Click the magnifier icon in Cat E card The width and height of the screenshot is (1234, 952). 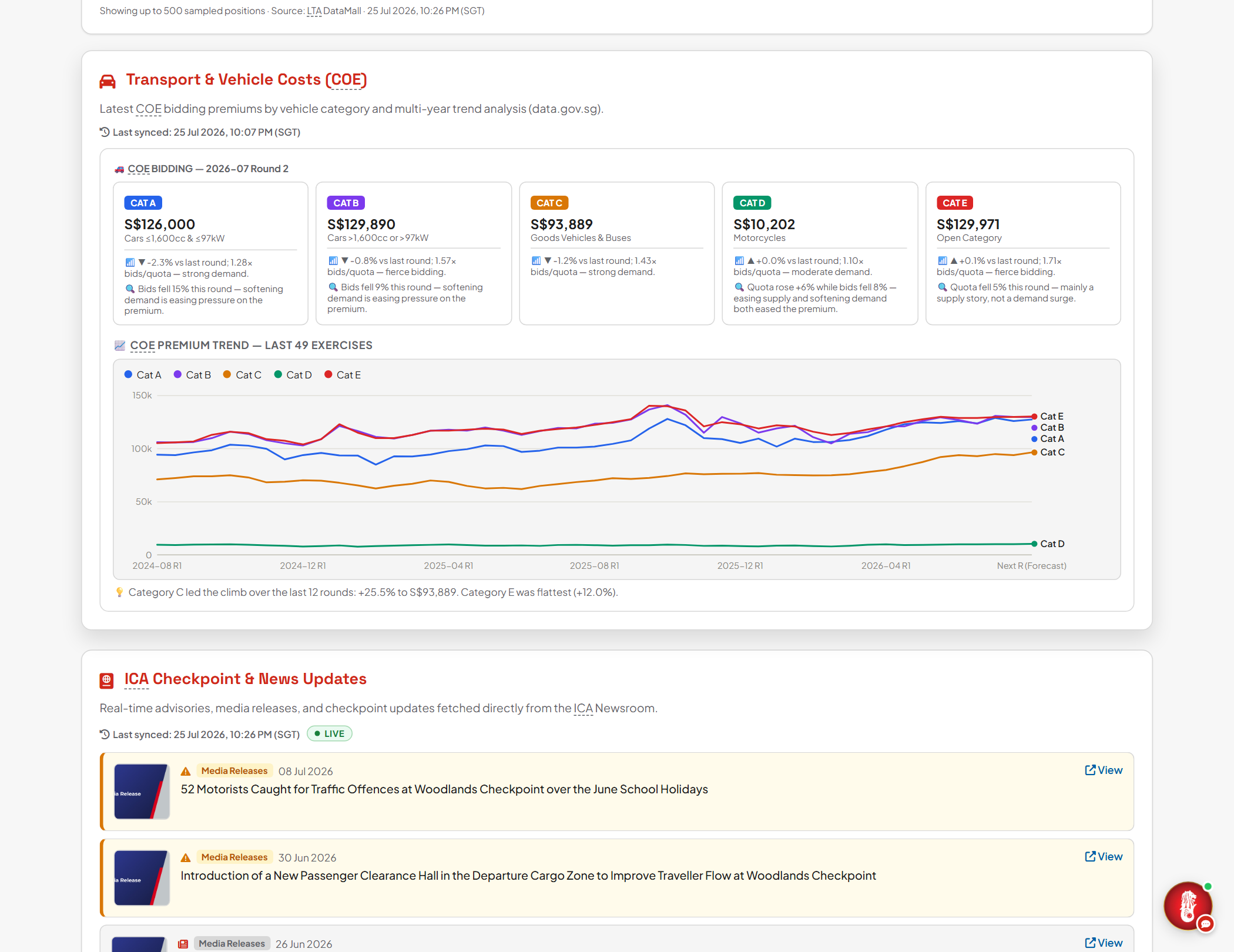942,287
